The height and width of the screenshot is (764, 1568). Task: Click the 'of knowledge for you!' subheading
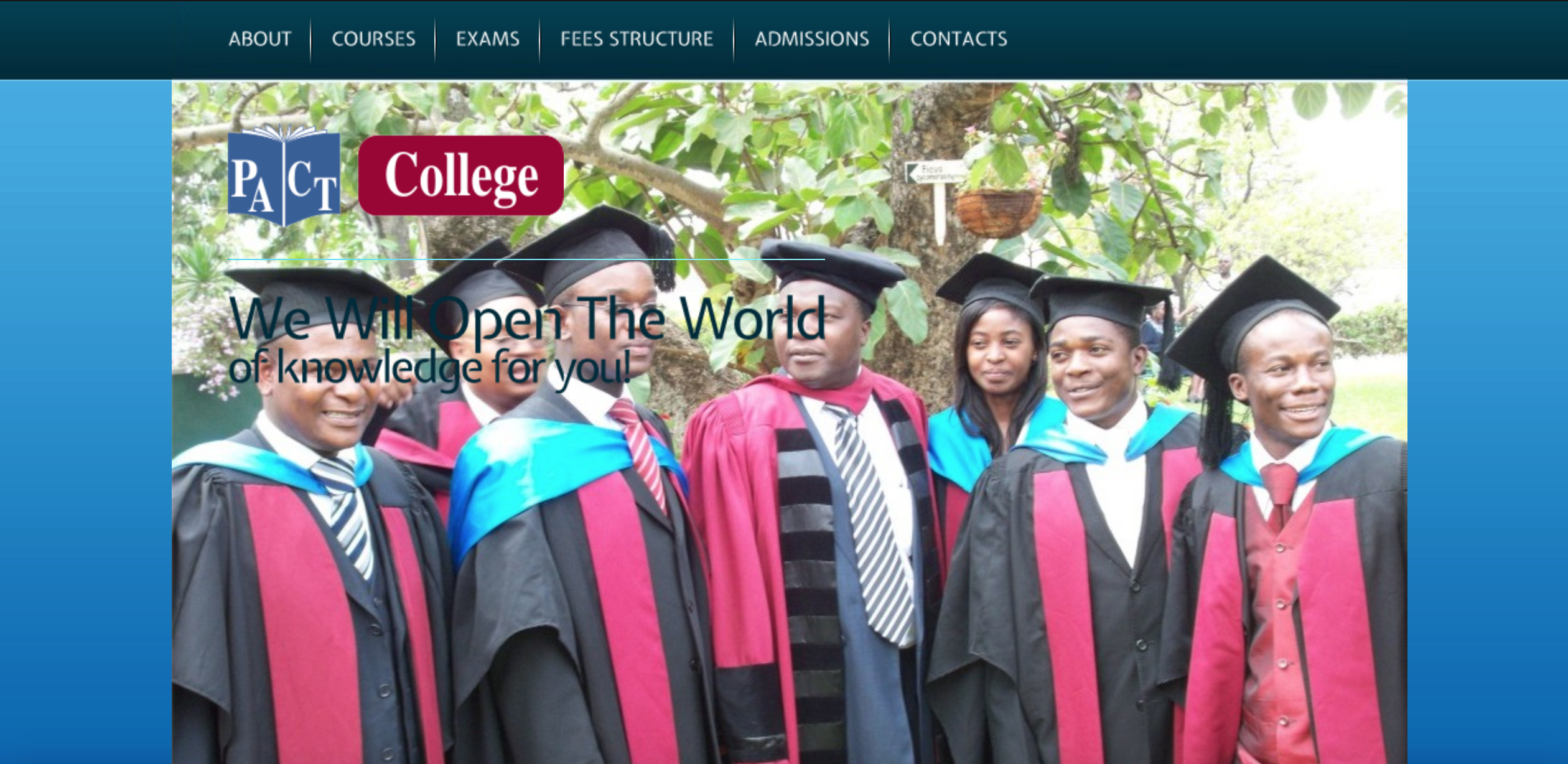pos(430,367)
